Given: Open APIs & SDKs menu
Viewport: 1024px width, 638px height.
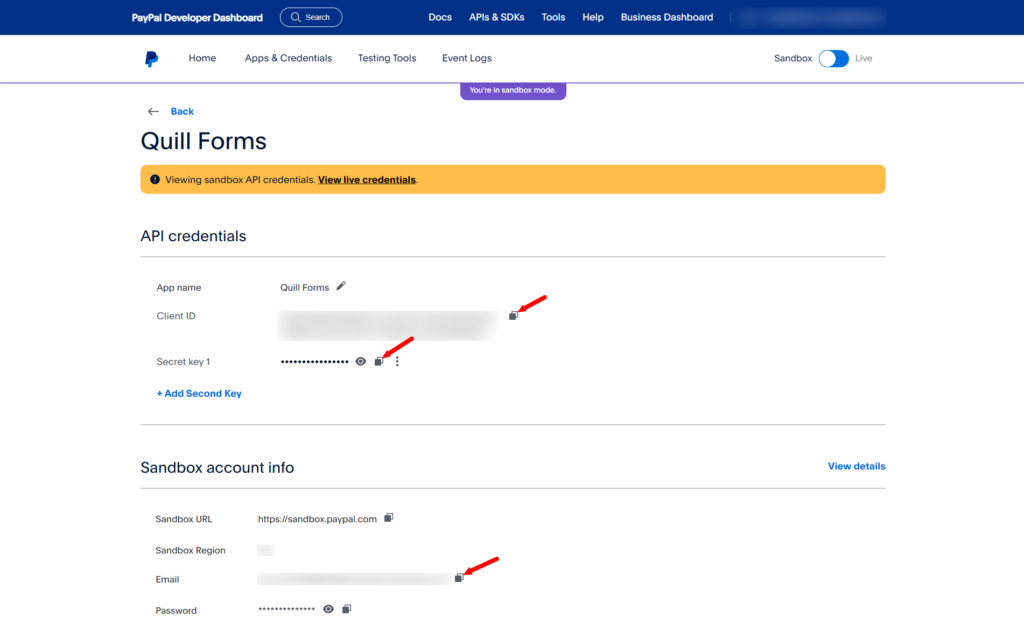Looking at the screenshot, I should (496, 18).
